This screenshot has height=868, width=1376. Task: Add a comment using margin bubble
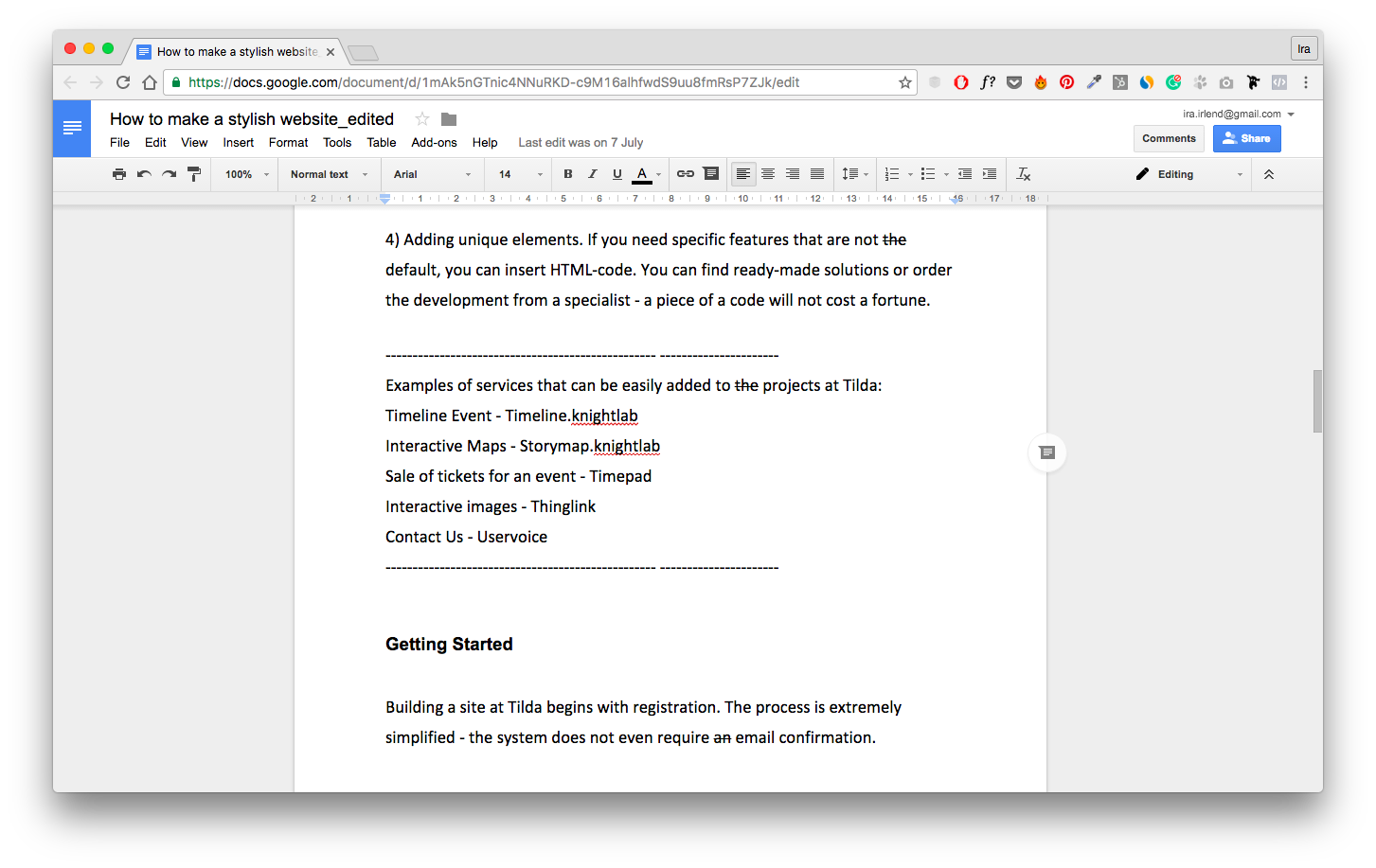click(1046, 452)
